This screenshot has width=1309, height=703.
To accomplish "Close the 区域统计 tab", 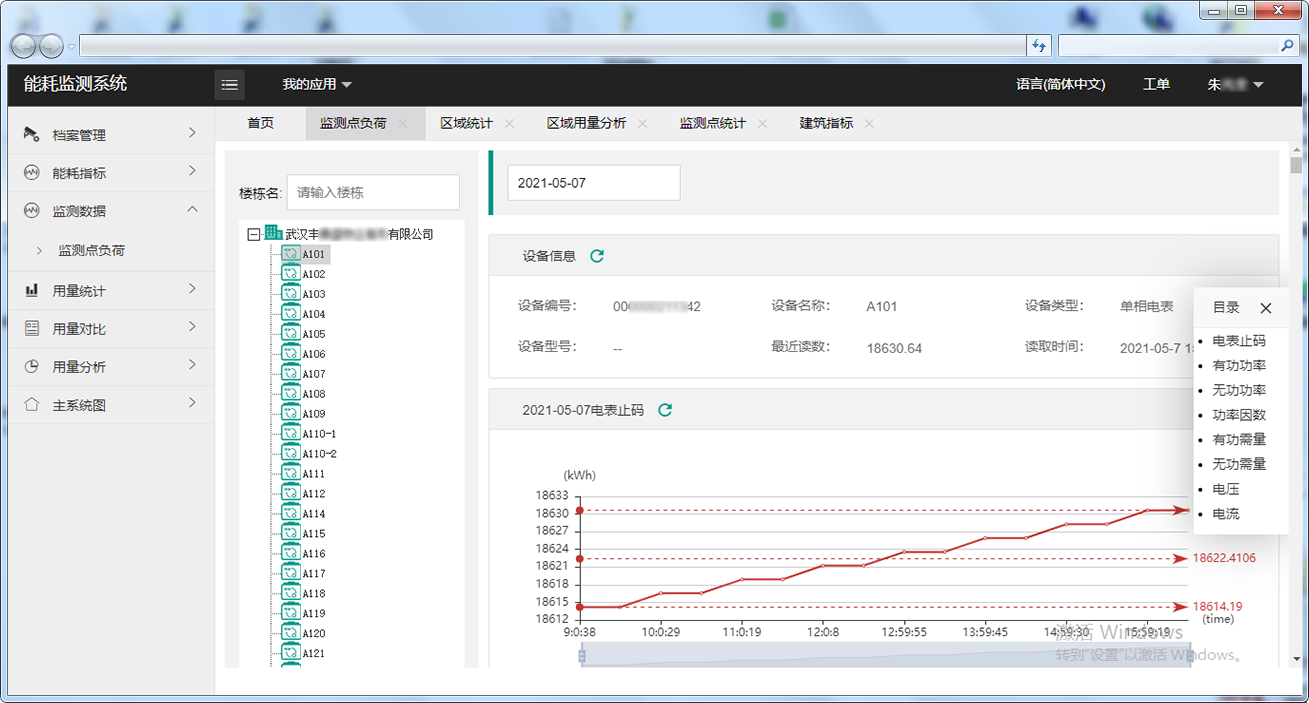I will [509, 123].
